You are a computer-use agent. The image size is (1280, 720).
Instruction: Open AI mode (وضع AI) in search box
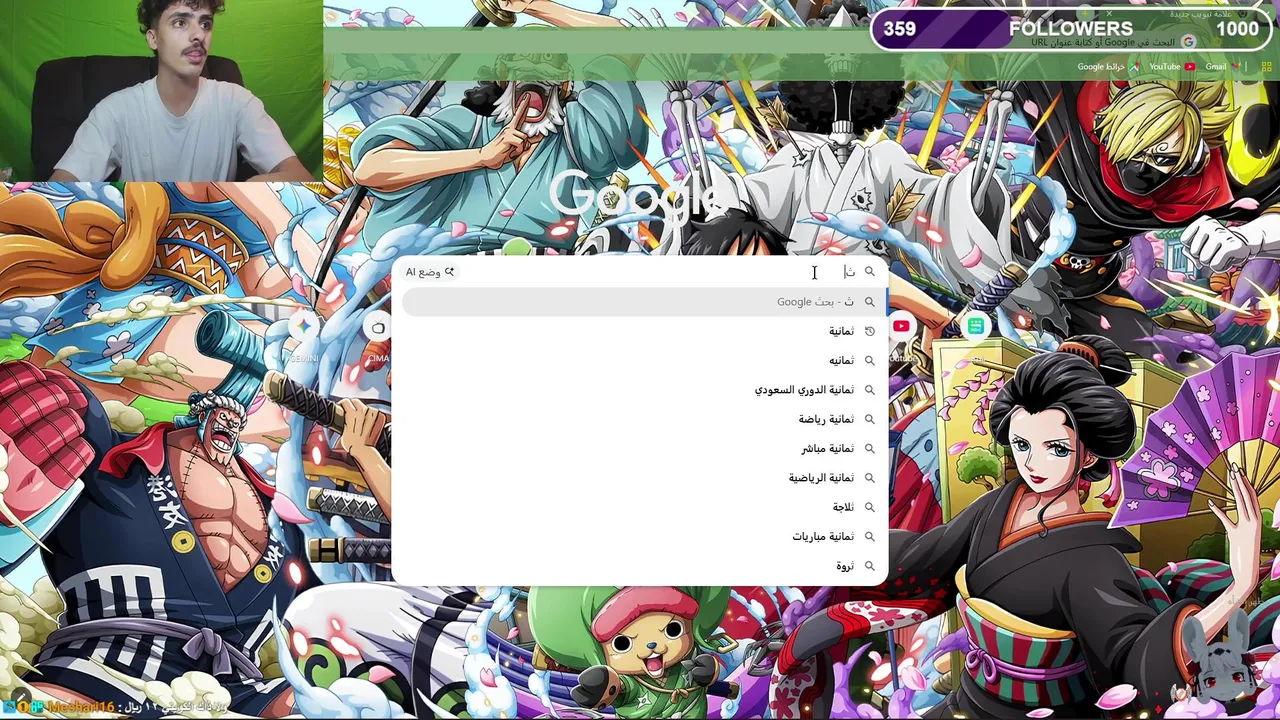point(430,272)
